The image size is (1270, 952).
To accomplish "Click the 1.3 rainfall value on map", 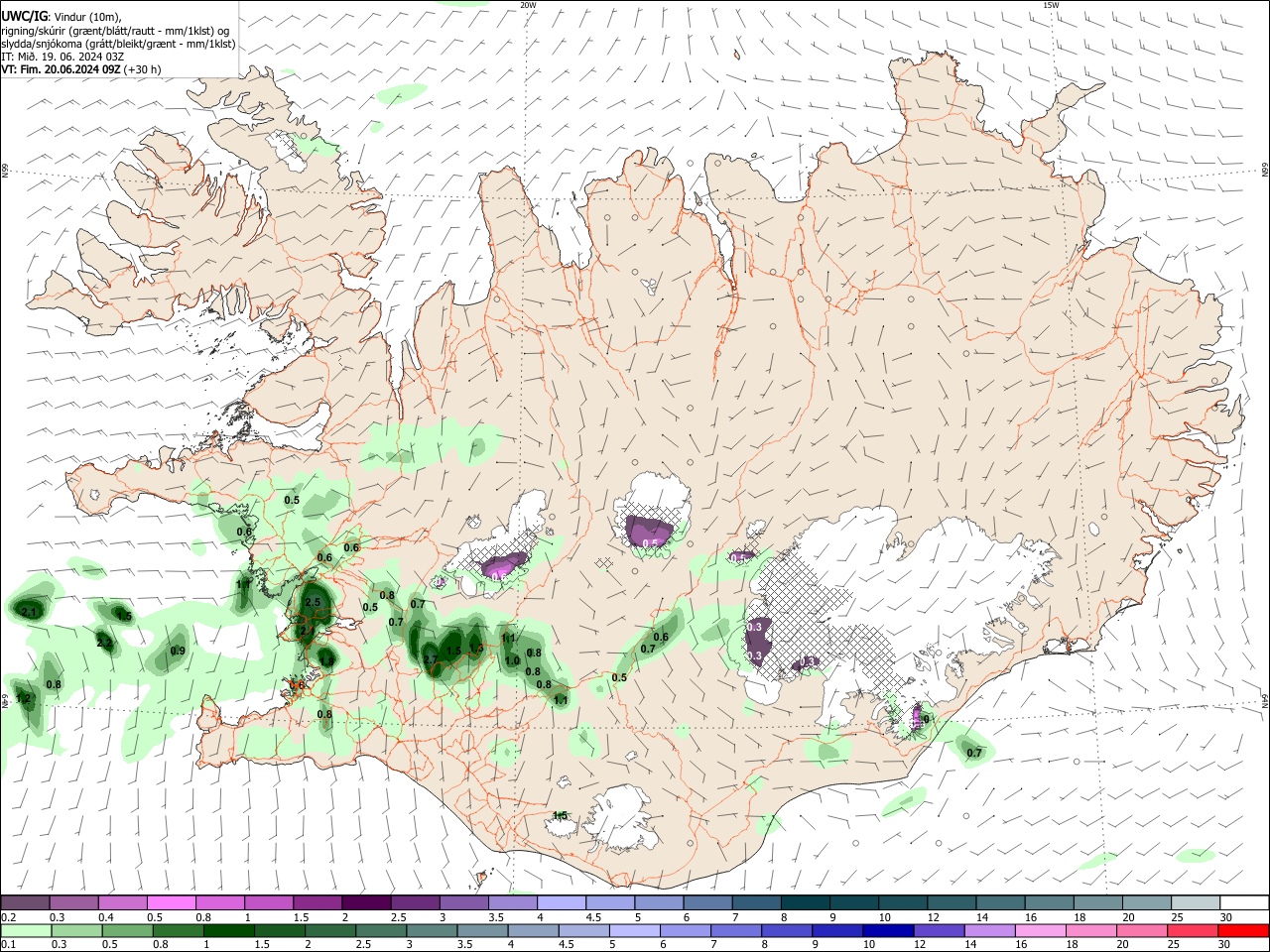I will click(x=476, y=649).
